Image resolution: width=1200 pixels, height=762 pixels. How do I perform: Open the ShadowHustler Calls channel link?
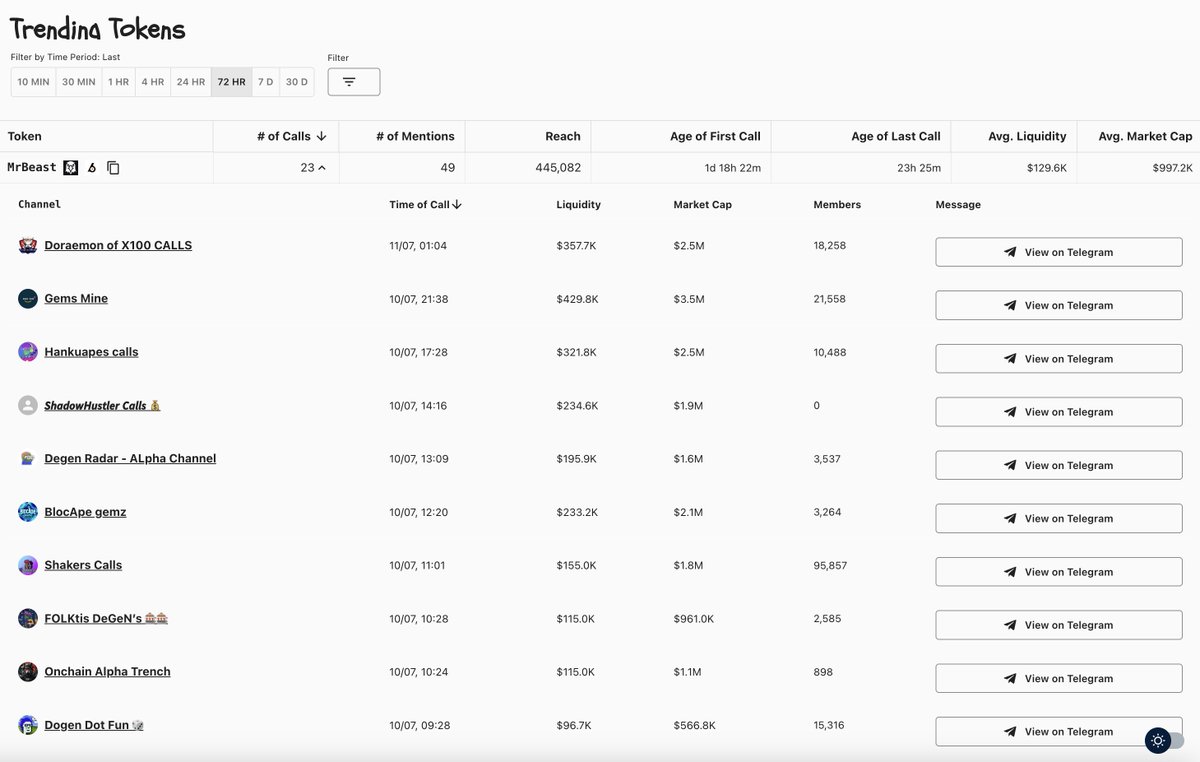[x=102, y=405]
